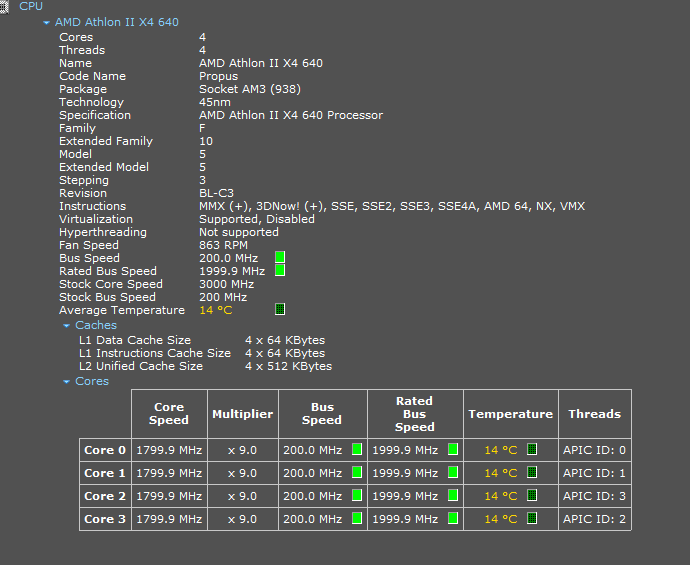The image size is (690, 565).
Task: Click the Multiplier column header
Action: (x=243, y=414)
